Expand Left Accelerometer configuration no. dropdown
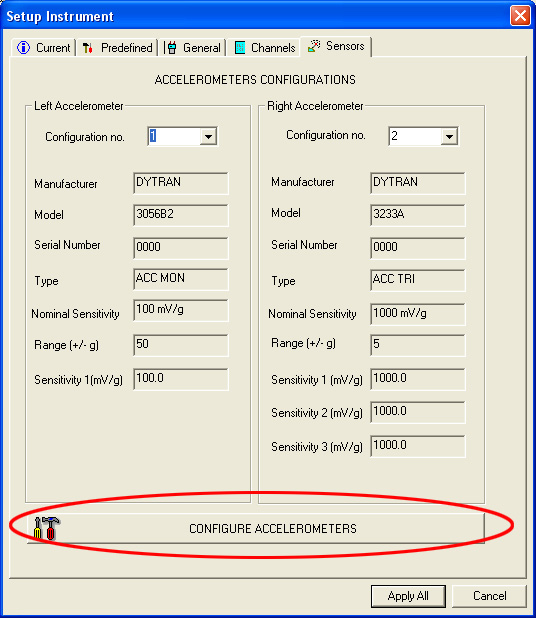 point(208,137)
